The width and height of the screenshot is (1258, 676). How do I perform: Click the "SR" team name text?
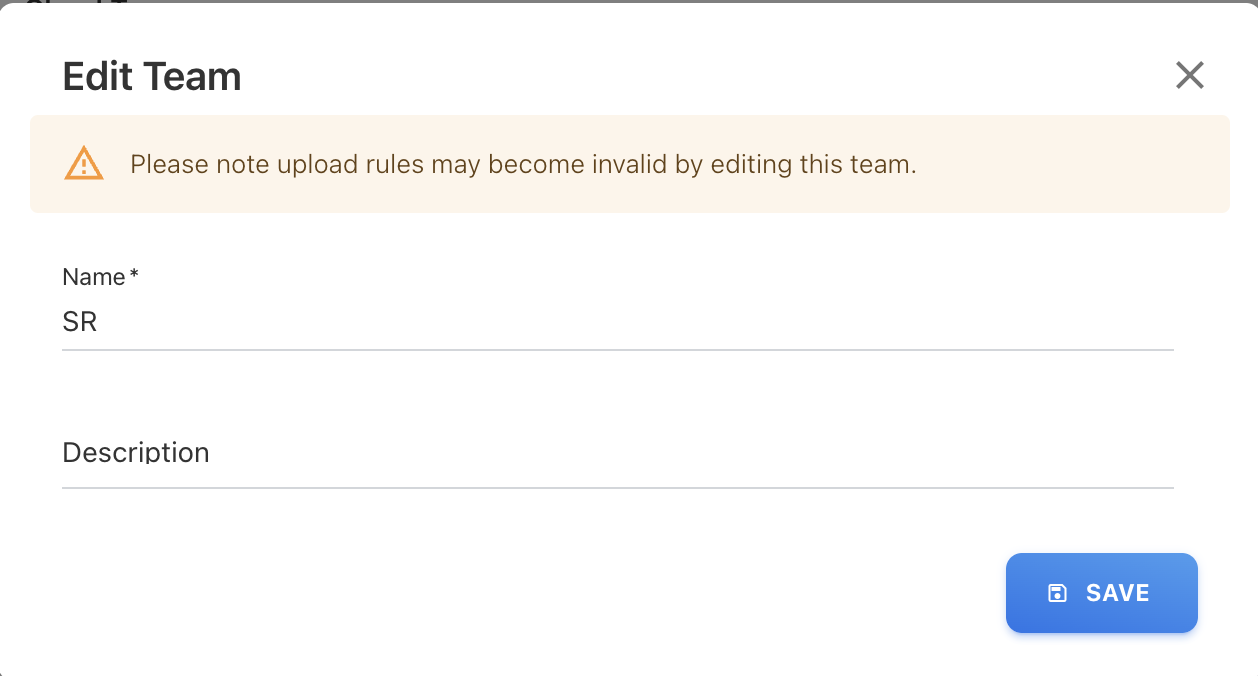[80, 322]
